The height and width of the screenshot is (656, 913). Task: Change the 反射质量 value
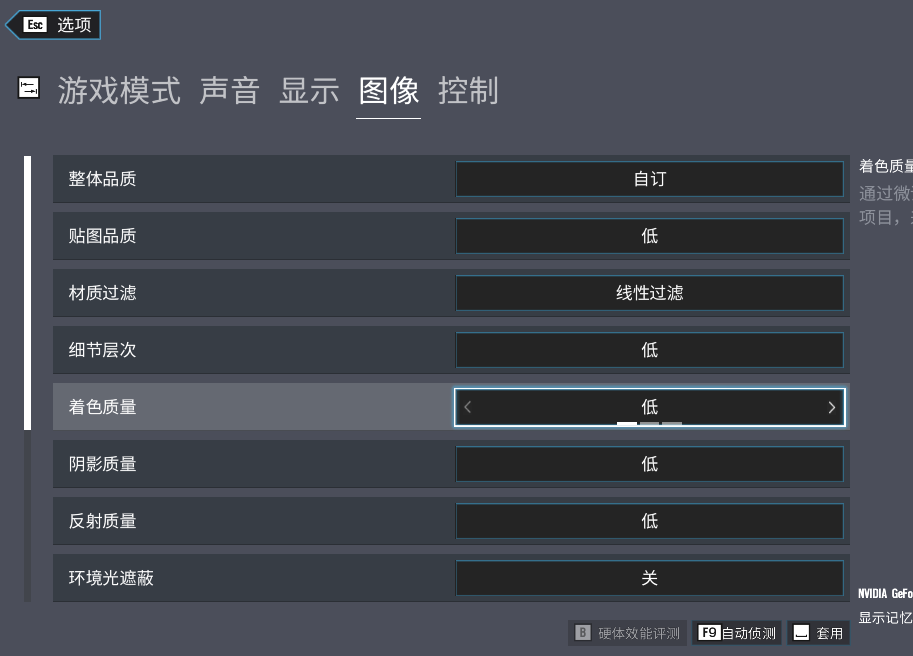click(649, 521)
